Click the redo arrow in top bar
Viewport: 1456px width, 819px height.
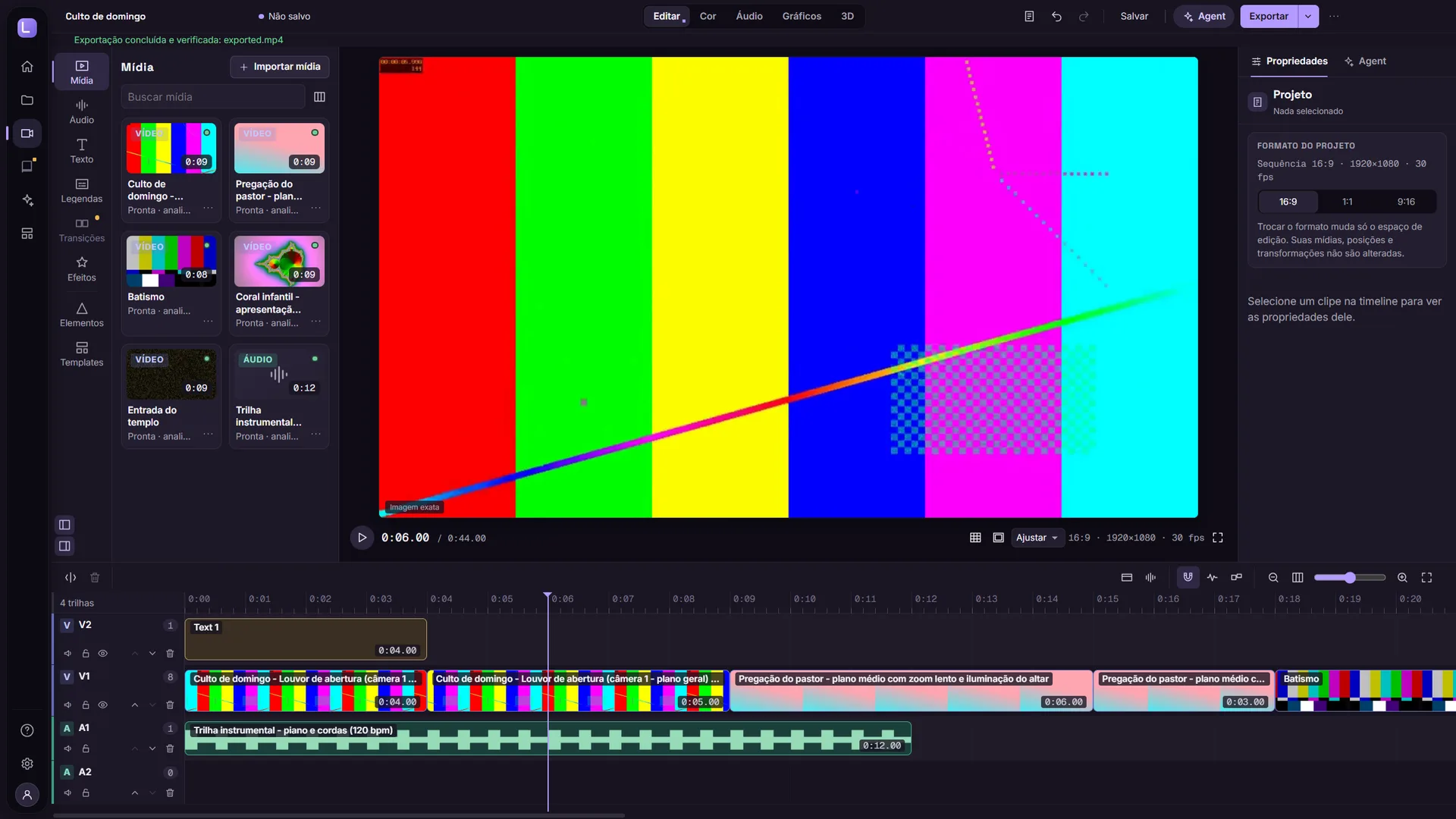click(x=1084, y=16)
